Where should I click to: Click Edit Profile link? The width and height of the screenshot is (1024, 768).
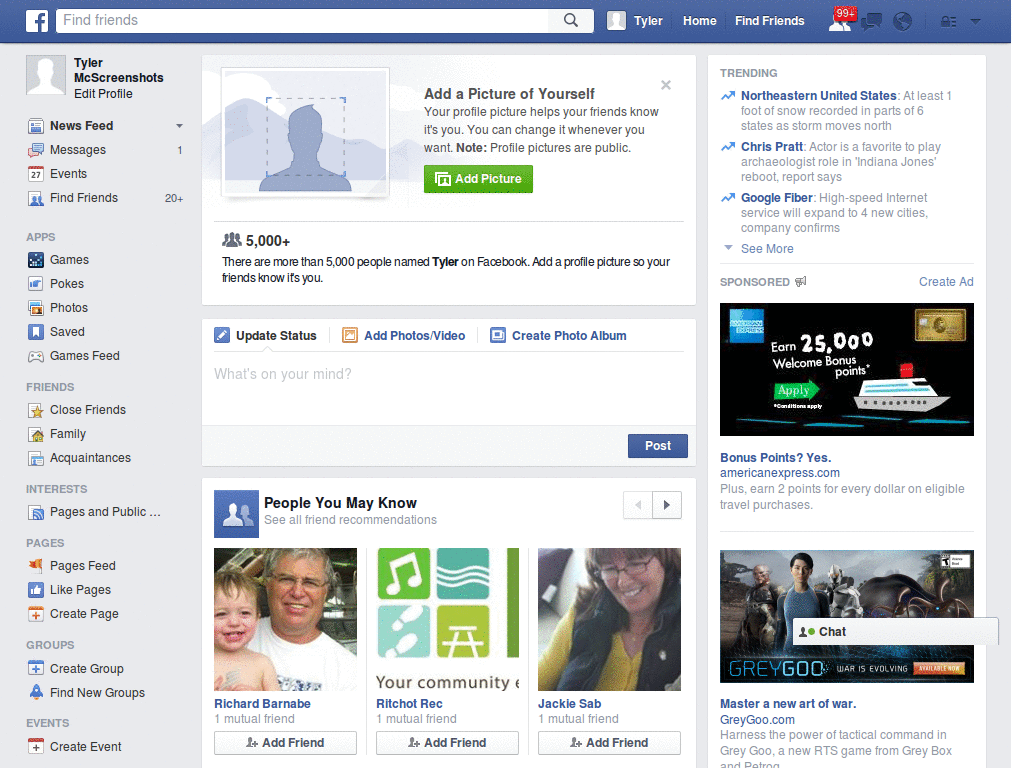coord(103,94)
